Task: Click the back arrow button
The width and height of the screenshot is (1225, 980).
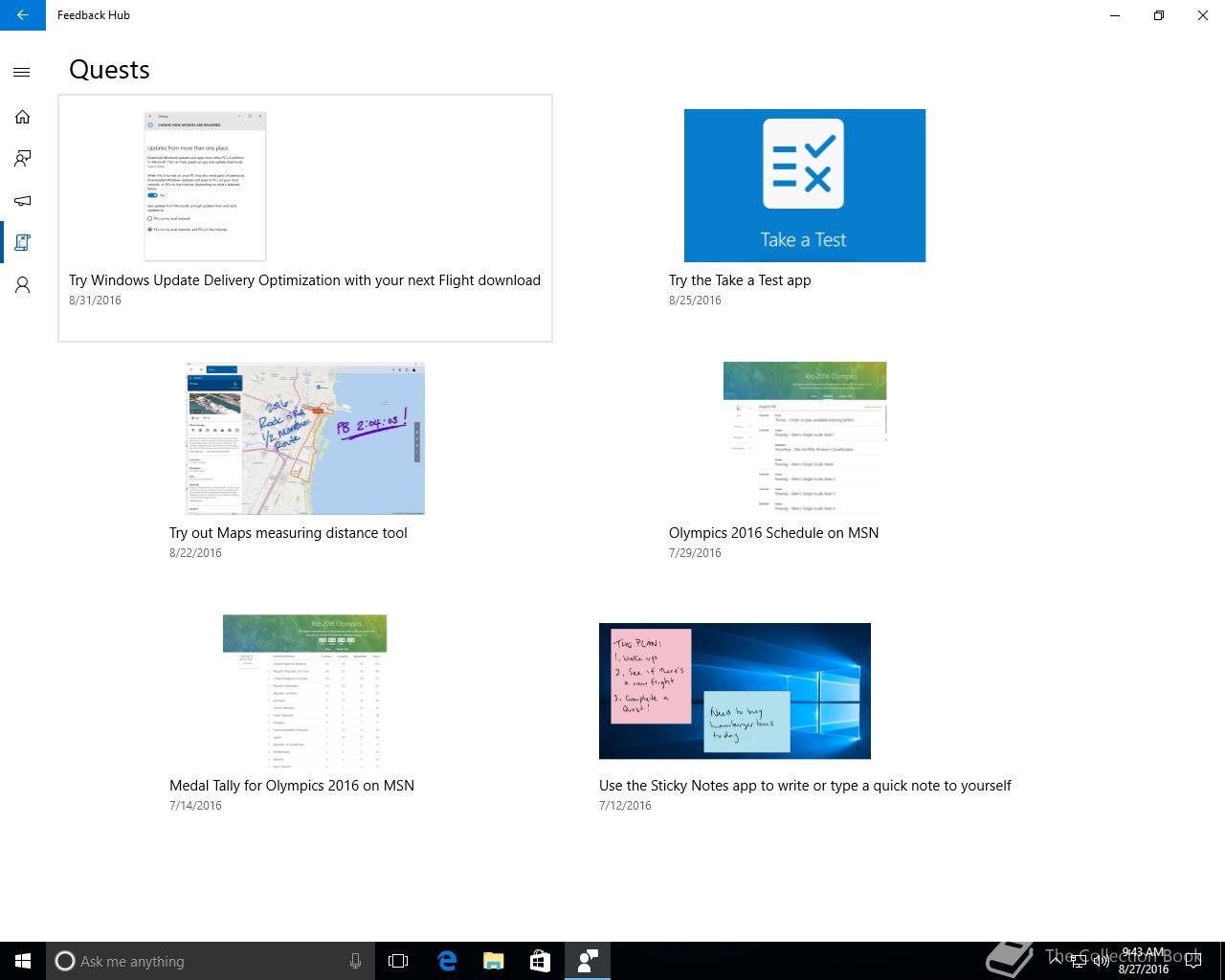Action: point(23,15)
